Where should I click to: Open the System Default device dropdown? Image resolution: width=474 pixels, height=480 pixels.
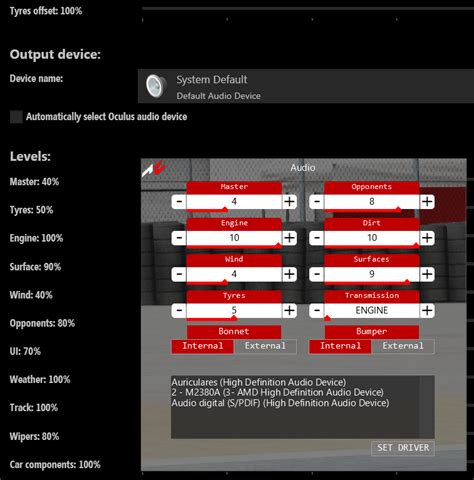(x=306, y=86)
